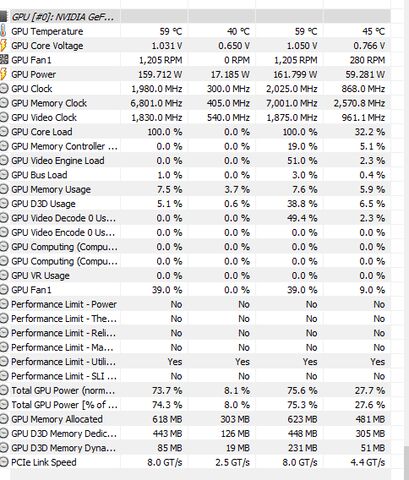Select the Total GPU Power [% of ...] row
Viewport: 409px width, 480px height.
point(195,405)
